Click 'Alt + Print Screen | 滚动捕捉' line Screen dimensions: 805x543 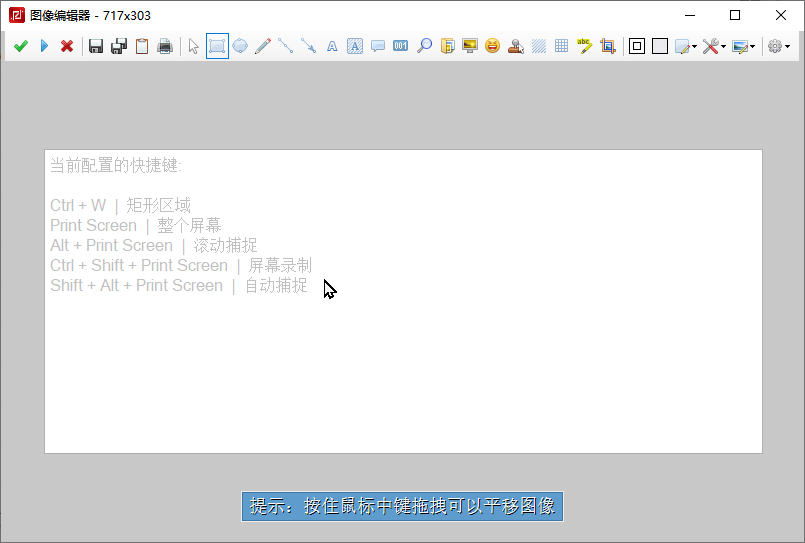(x=154, y=245)
